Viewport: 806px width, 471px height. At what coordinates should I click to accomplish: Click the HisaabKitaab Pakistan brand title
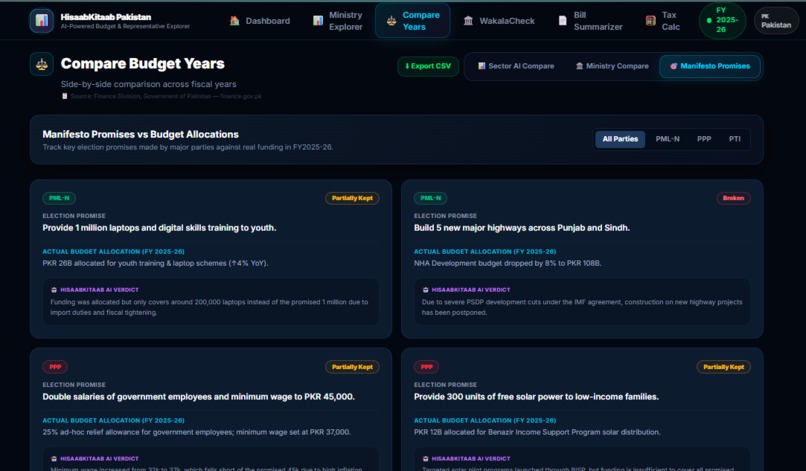click(x=106, y=17)
